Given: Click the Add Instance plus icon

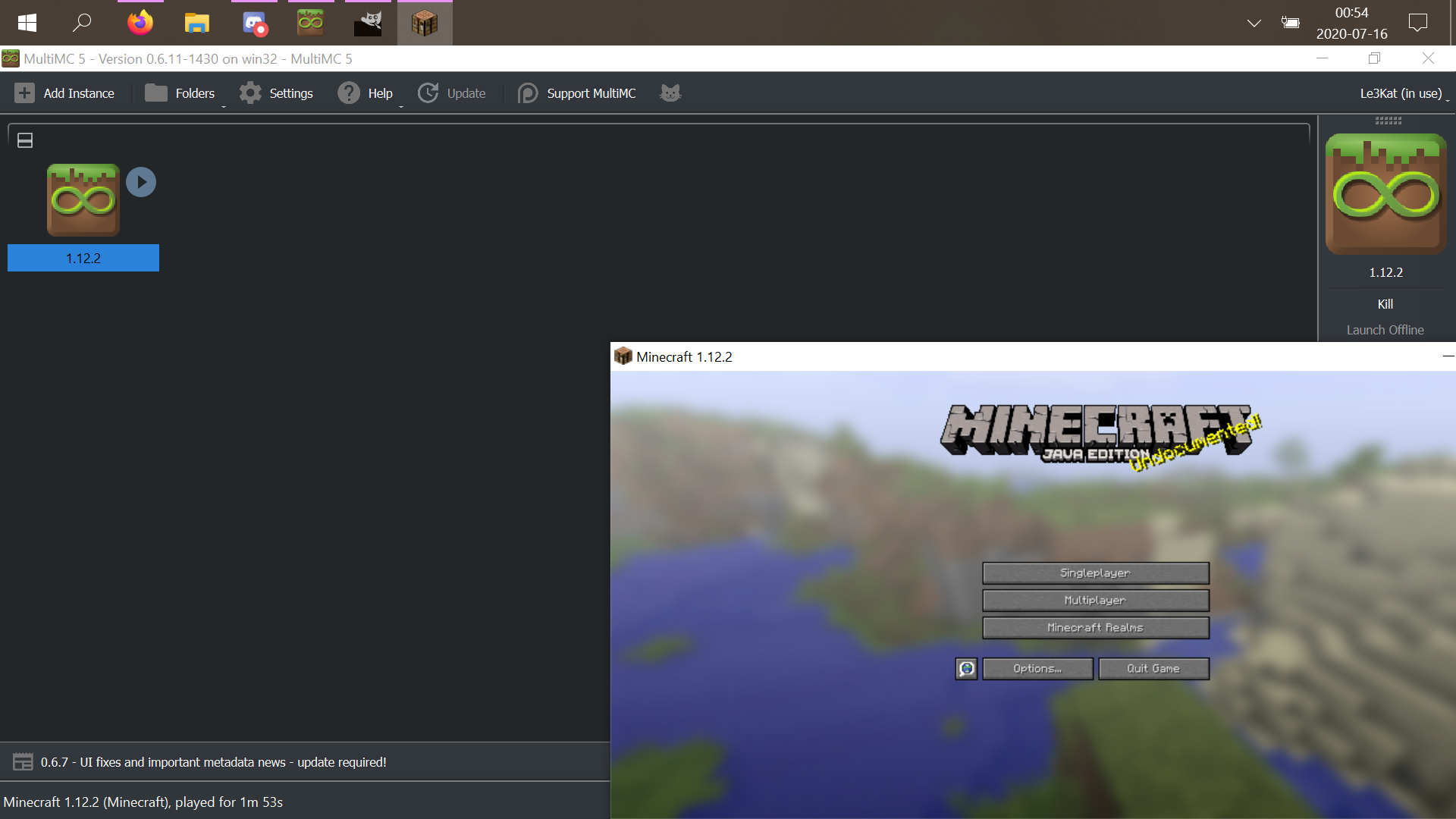Looking at the screenshot, I should pyautogui.click(x=24, y=93).
